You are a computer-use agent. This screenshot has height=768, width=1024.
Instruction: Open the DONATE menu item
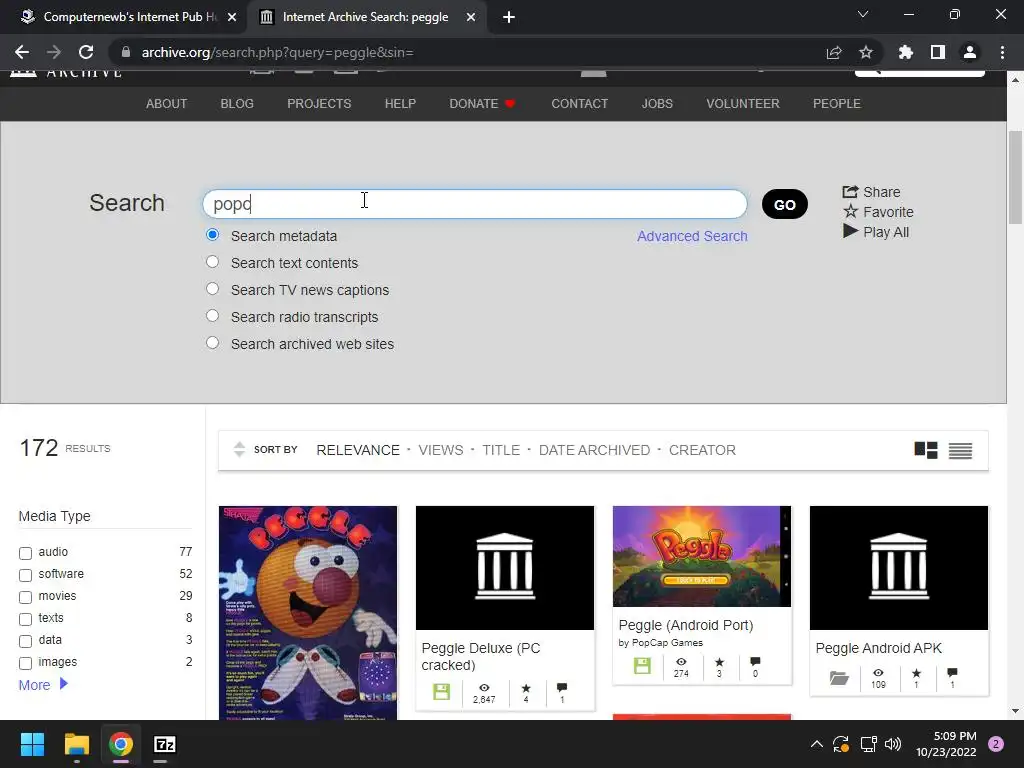click(x=482, y=104)
